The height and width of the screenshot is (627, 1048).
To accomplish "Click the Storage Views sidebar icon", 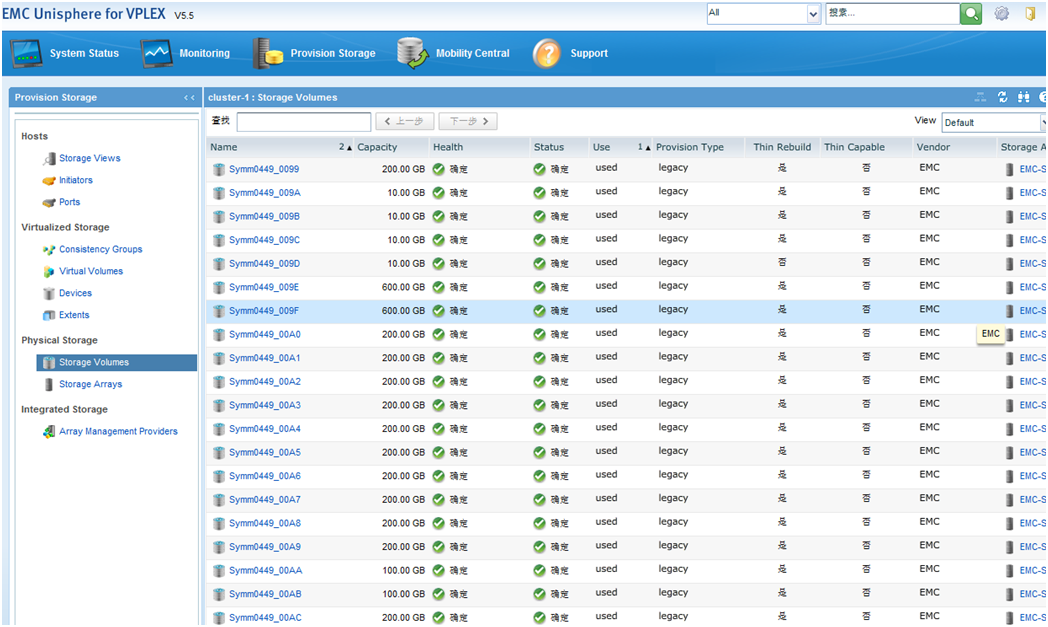I will point(49,158).
